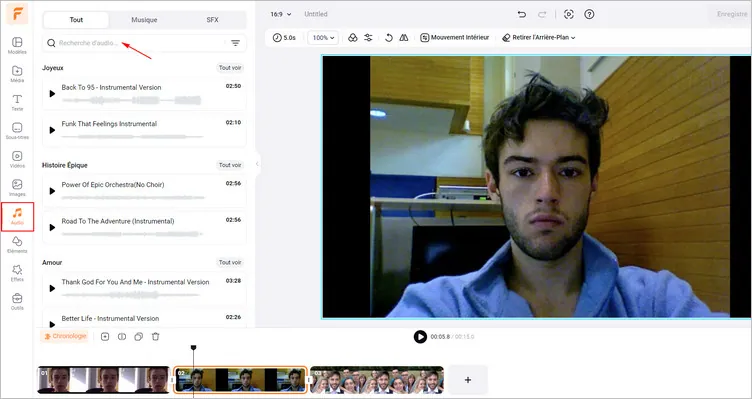752x399 pixels.
Task: Open the 100% zoom dropdown
Action: tap(323, 37)
